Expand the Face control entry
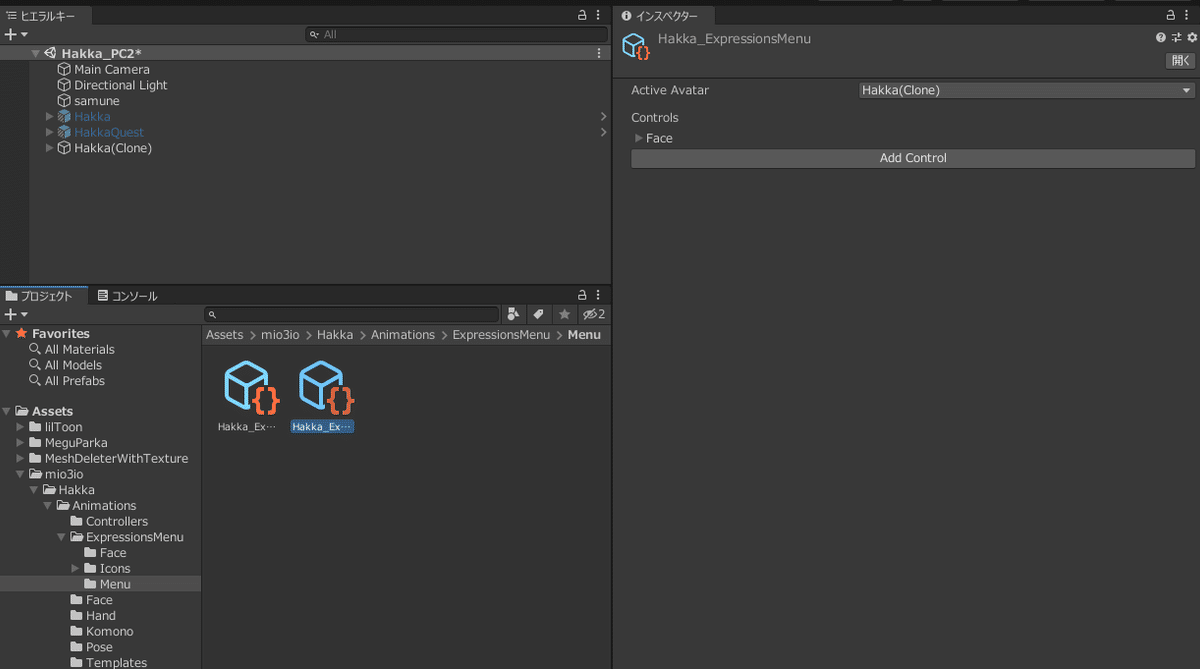Viewport: 1200px width, 669px height. (x=639, y=138)
